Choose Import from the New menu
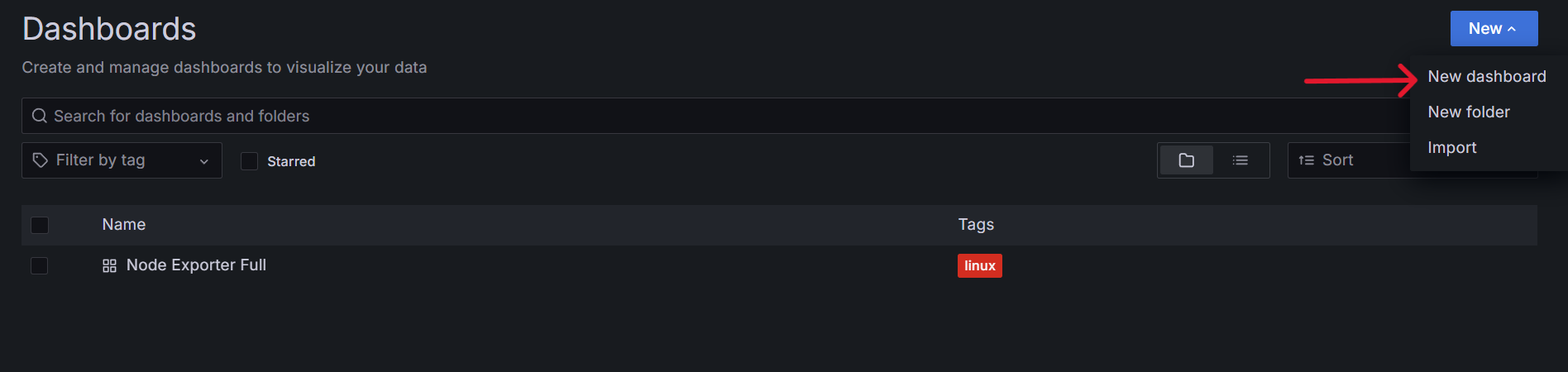Viewport: 1568px width, 372px height. pyautogui.click(x=1451, y=148)
